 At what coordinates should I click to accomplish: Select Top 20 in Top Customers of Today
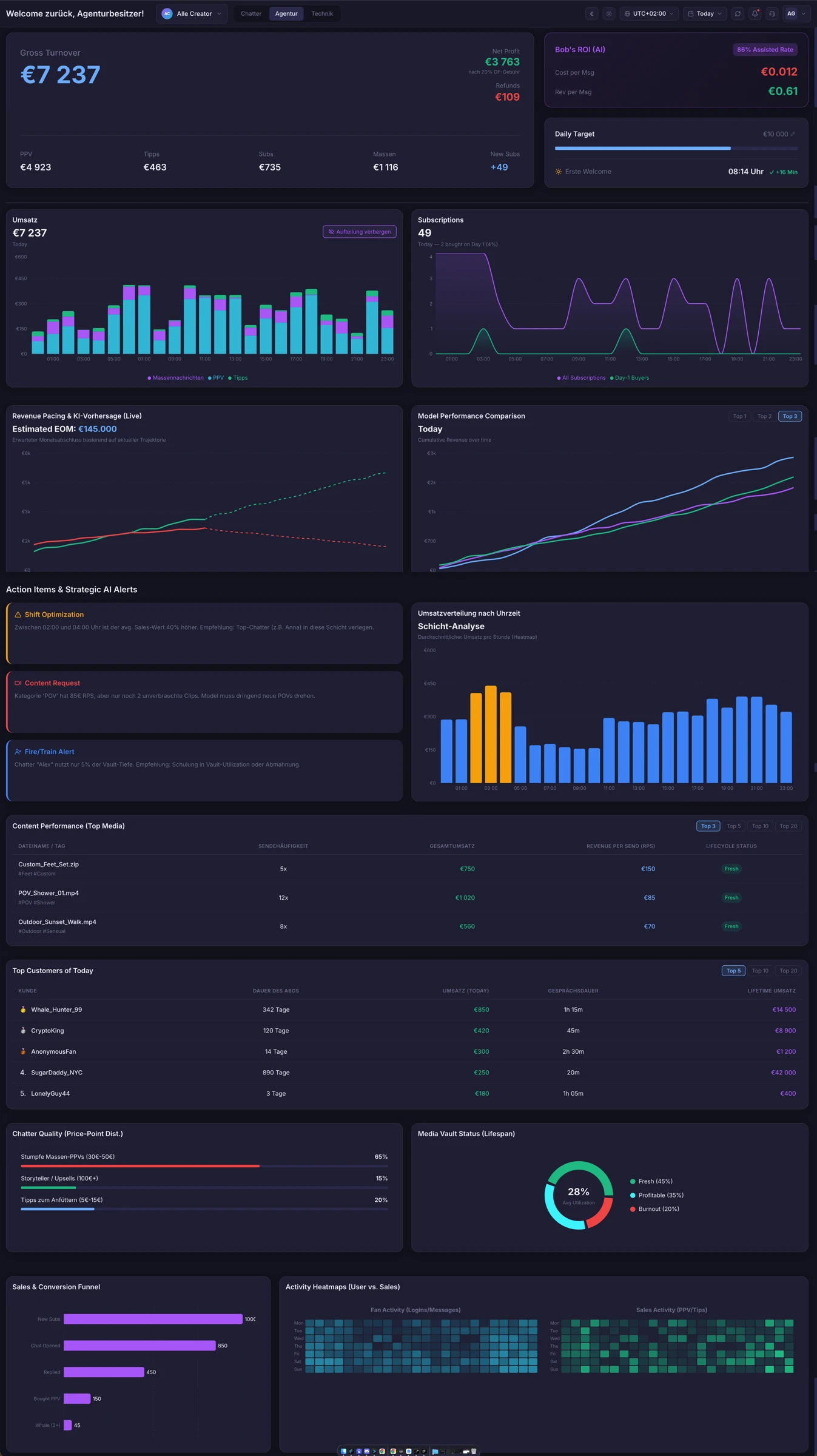(x=788, y=971)
